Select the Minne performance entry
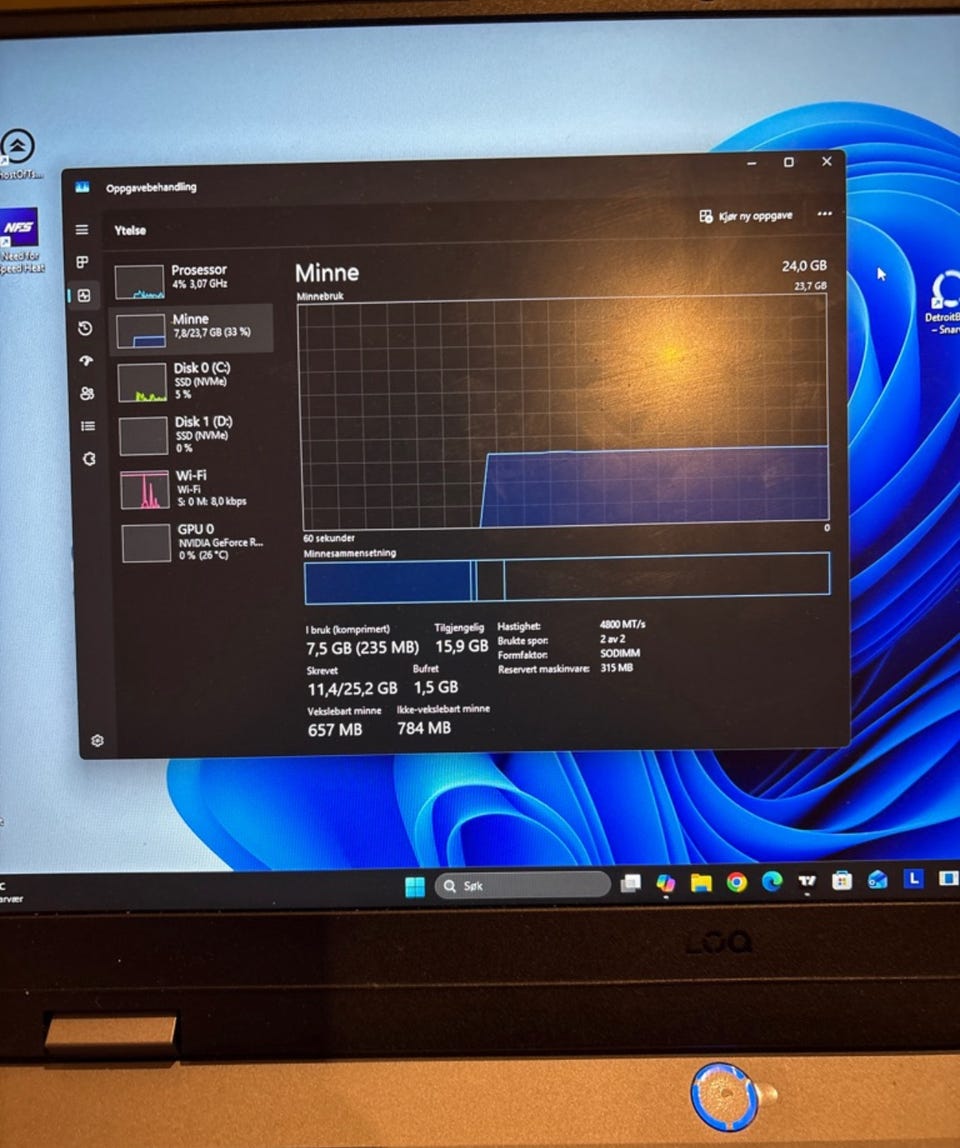This screenshot has width=960, height=1148. 192,329
